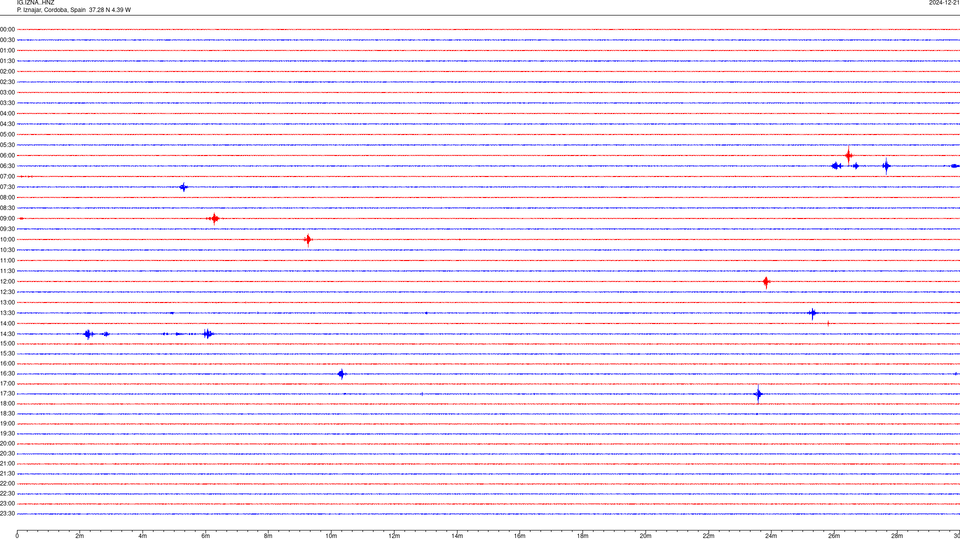Select the 06:00 trace time label
Viewport: 960px width, 540px height.
tap(7, 156)
